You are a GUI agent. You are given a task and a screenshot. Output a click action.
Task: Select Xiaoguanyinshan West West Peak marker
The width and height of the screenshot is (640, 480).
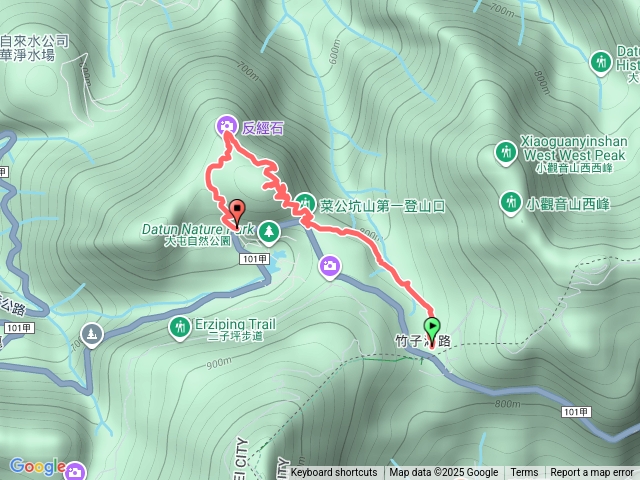(506, 153)
